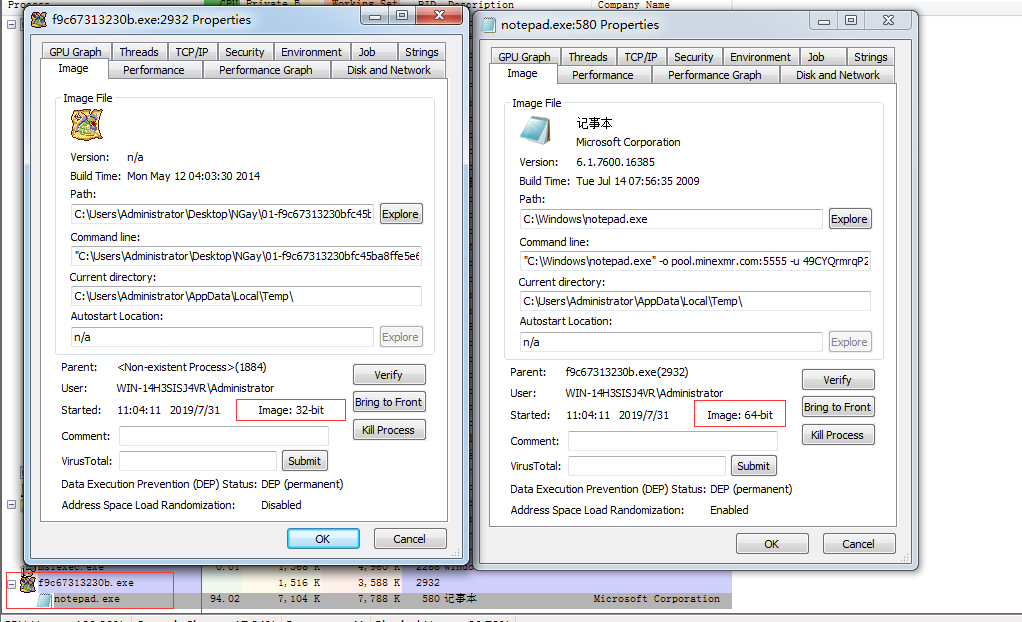
Task: Click Microsoft Corporation in notepad.exe row
Action: click(656, 599)
